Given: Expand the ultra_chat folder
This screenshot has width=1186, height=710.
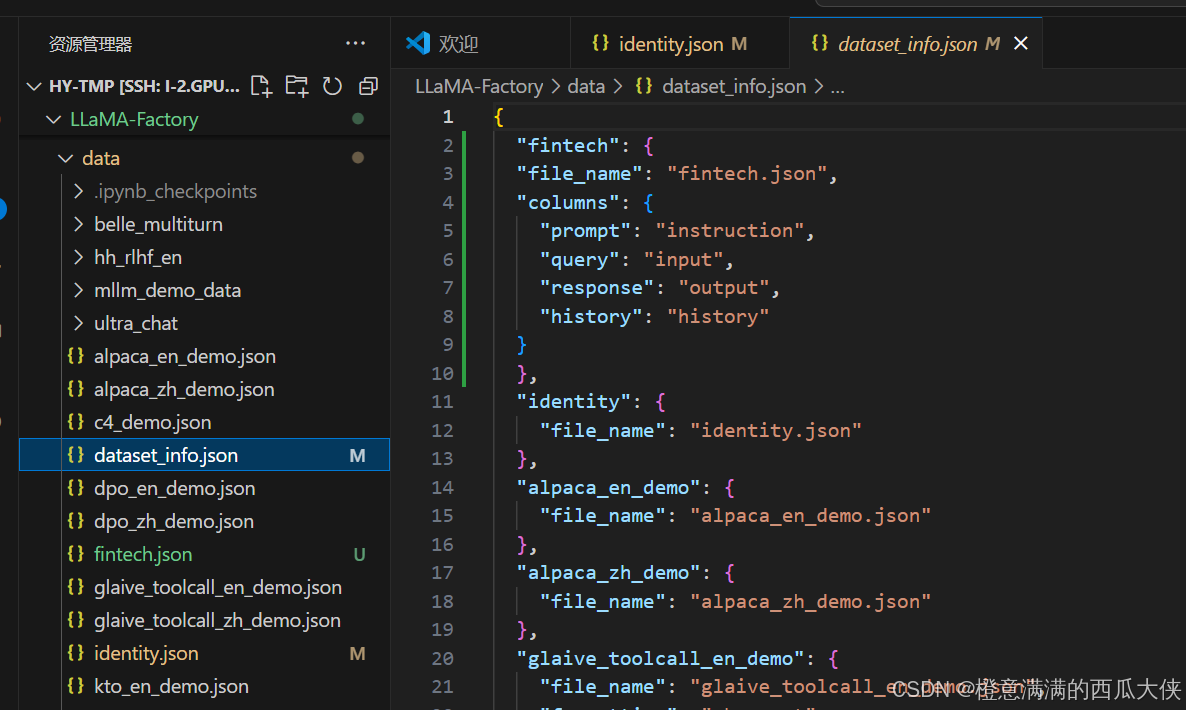Looking at the screenshot, I should coord(79,323).
